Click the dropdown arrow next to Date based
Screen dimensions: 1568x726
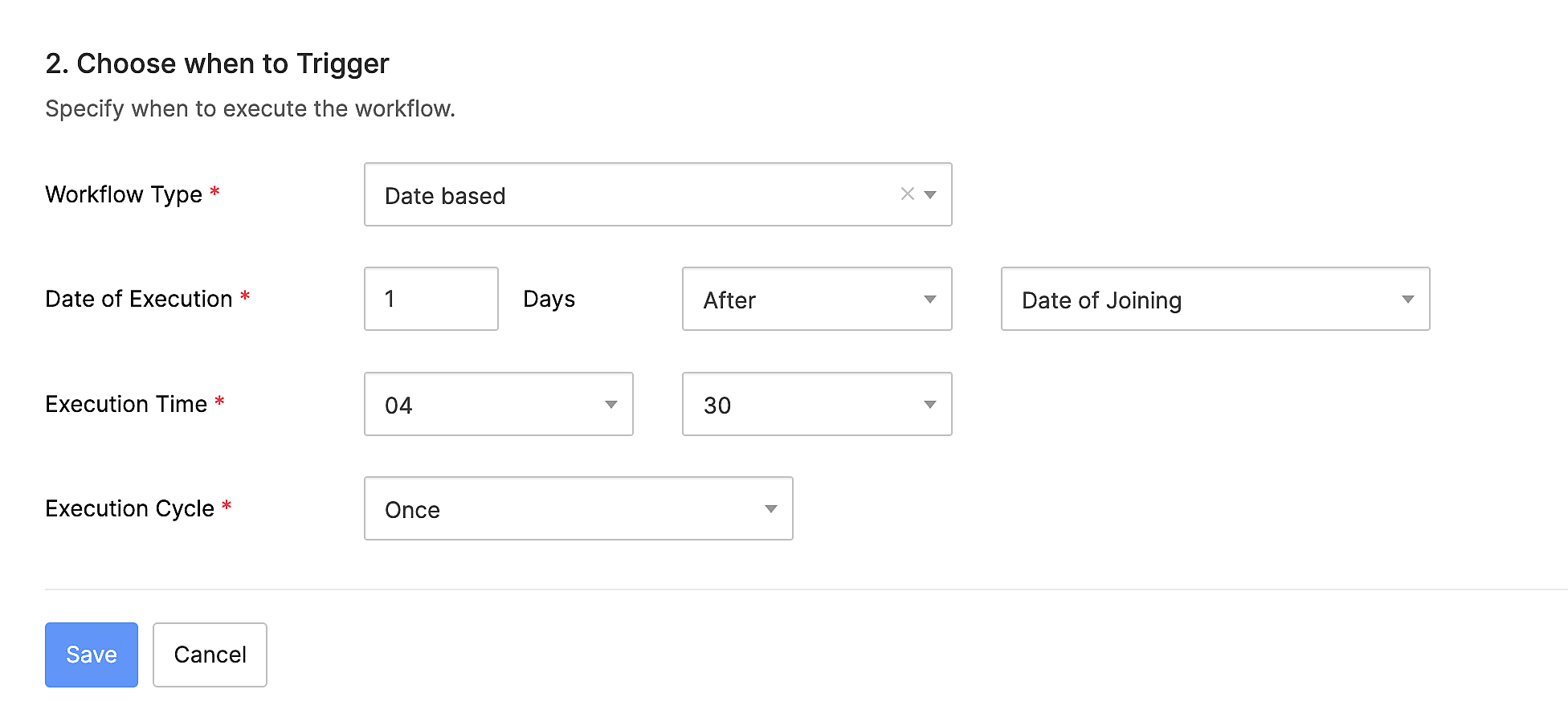point(930,194)
